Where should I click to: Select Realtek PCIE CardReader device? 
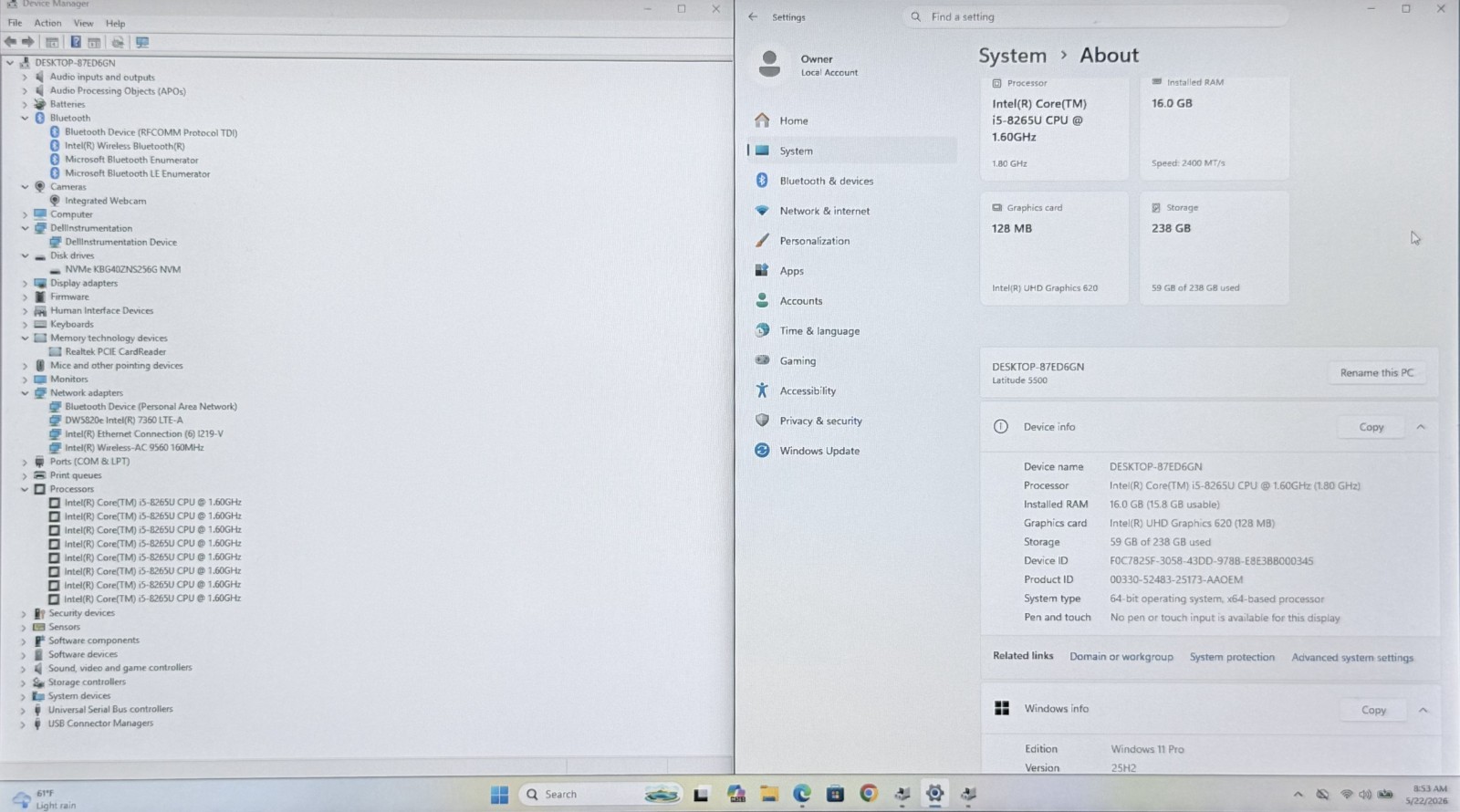point(115,352)
